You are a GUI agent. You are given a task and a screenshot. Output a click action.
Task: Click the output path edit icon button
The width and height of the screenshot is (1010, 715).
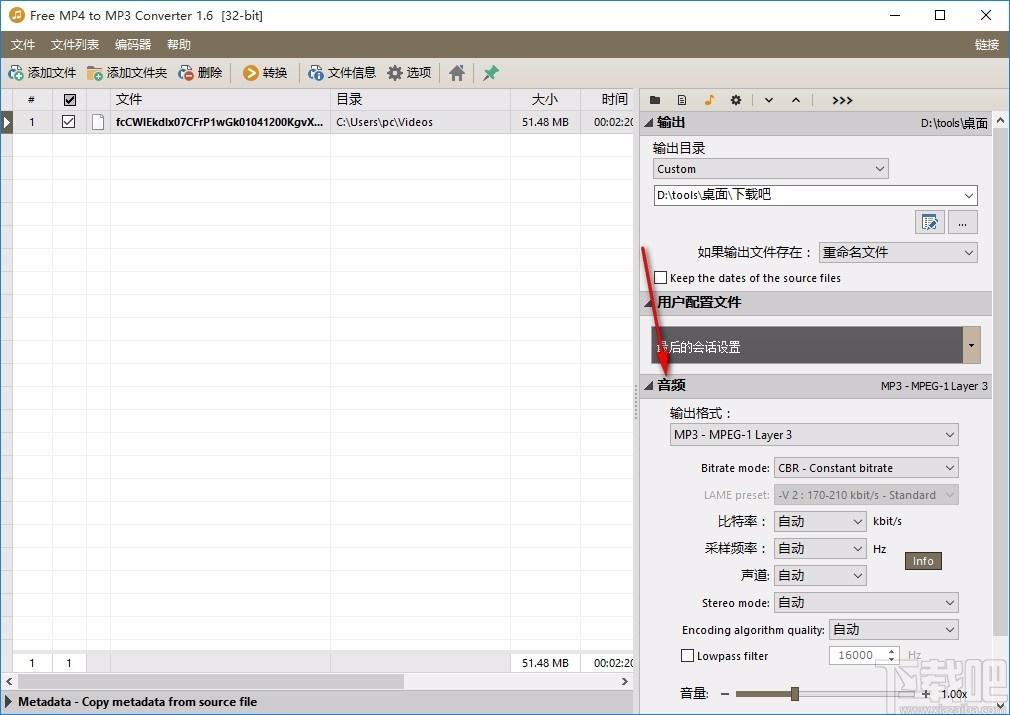[x=929, y=222]
